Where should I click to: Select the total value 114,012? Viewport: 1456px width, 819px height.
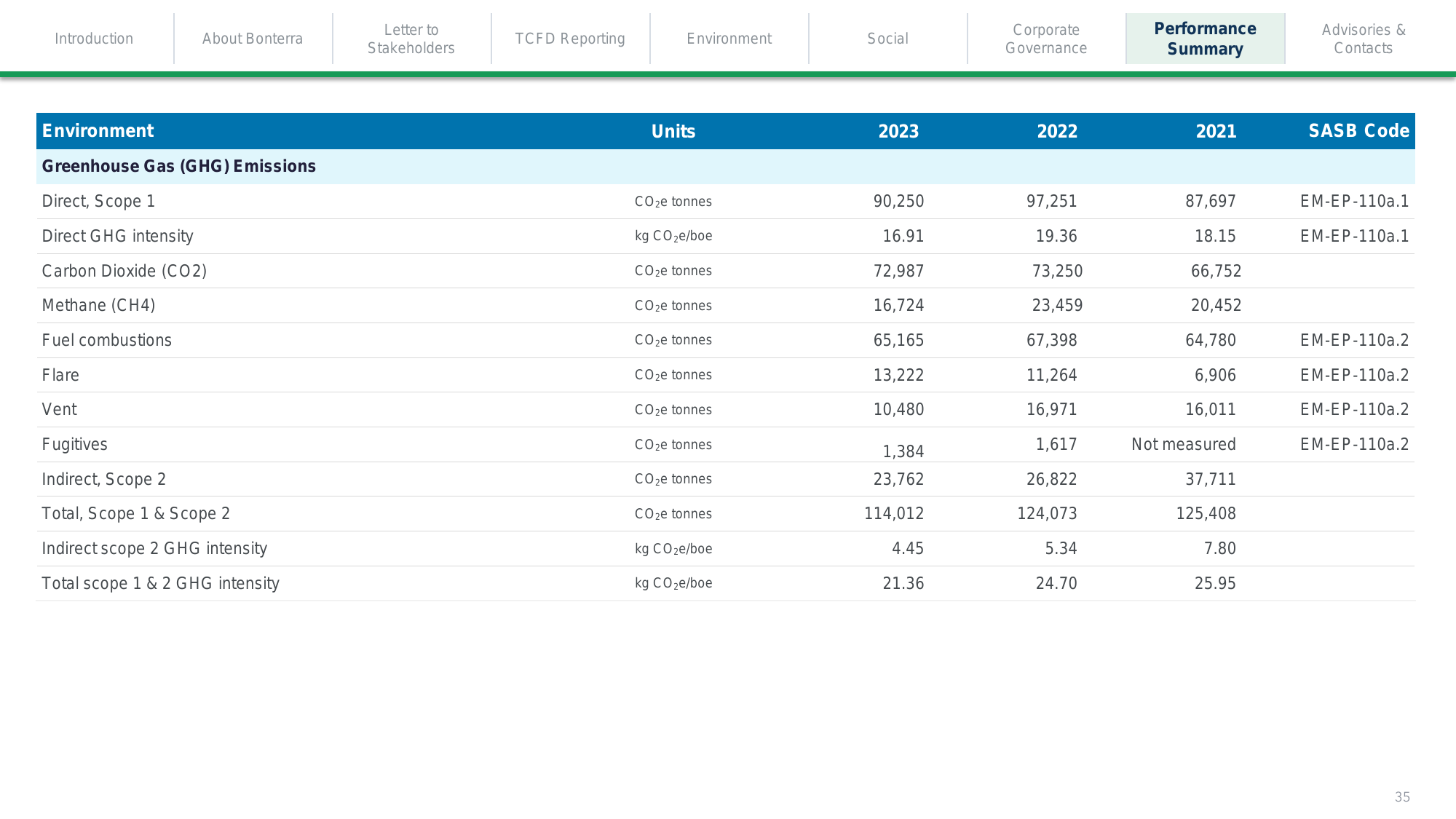coord(894,513)
